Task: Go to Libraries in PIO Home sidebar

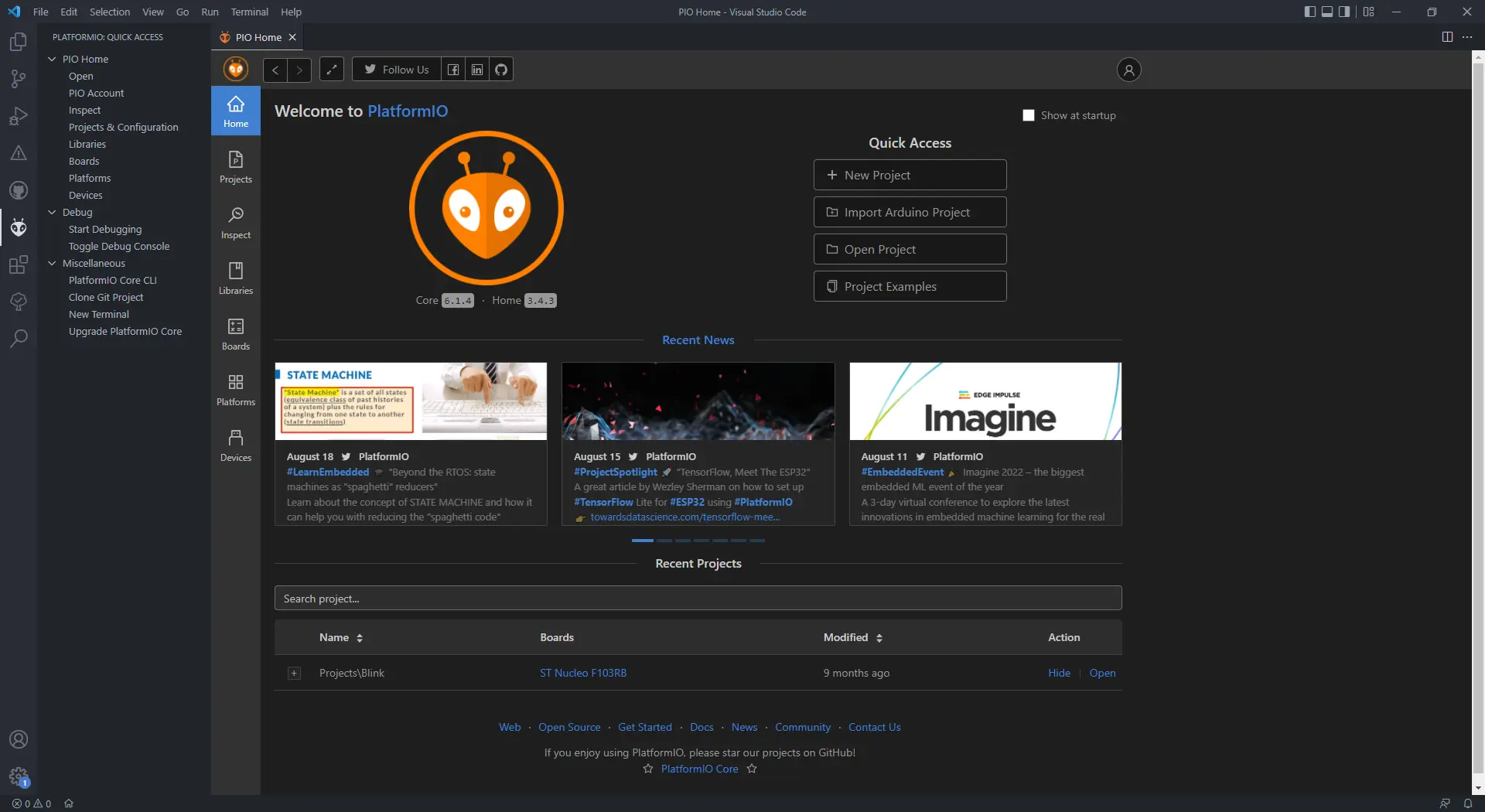Action: pos(236,279)
